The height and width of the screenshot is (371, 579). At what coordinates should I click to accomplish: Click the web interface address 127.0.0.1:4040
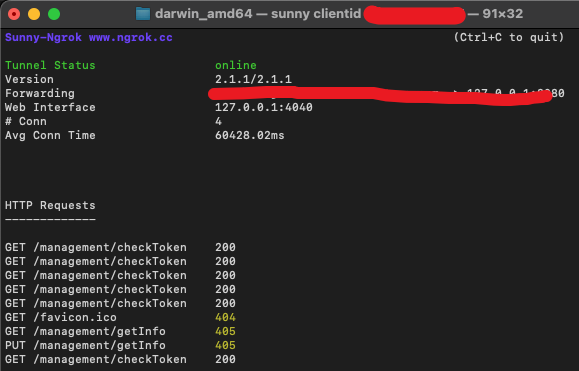(x=264, y=107)
